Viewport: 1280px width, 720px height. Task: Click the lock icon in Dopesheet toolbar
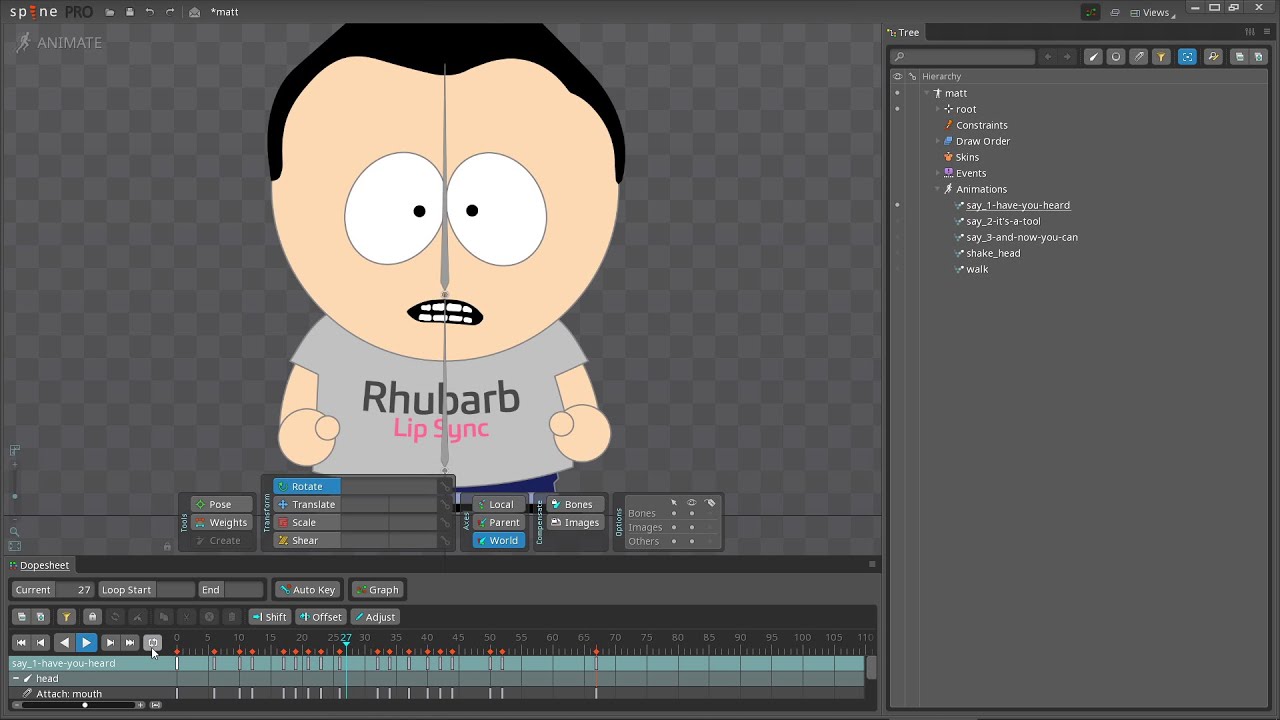[92, 617]
